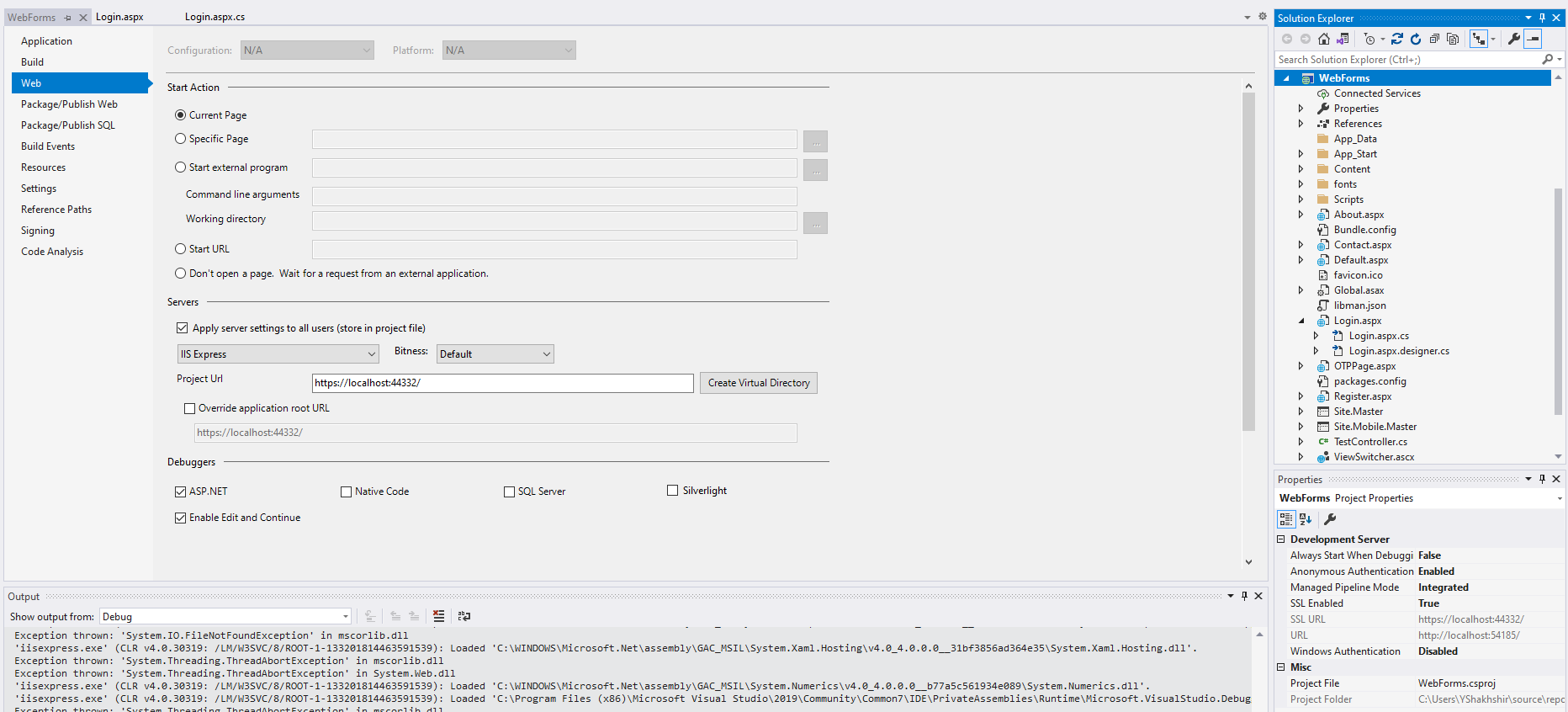Image resolution: width=1568 pixels, height=712 pixels.
Task: Select Default.aspx in Solution Explorer
Action: (x=1361, y=260)
